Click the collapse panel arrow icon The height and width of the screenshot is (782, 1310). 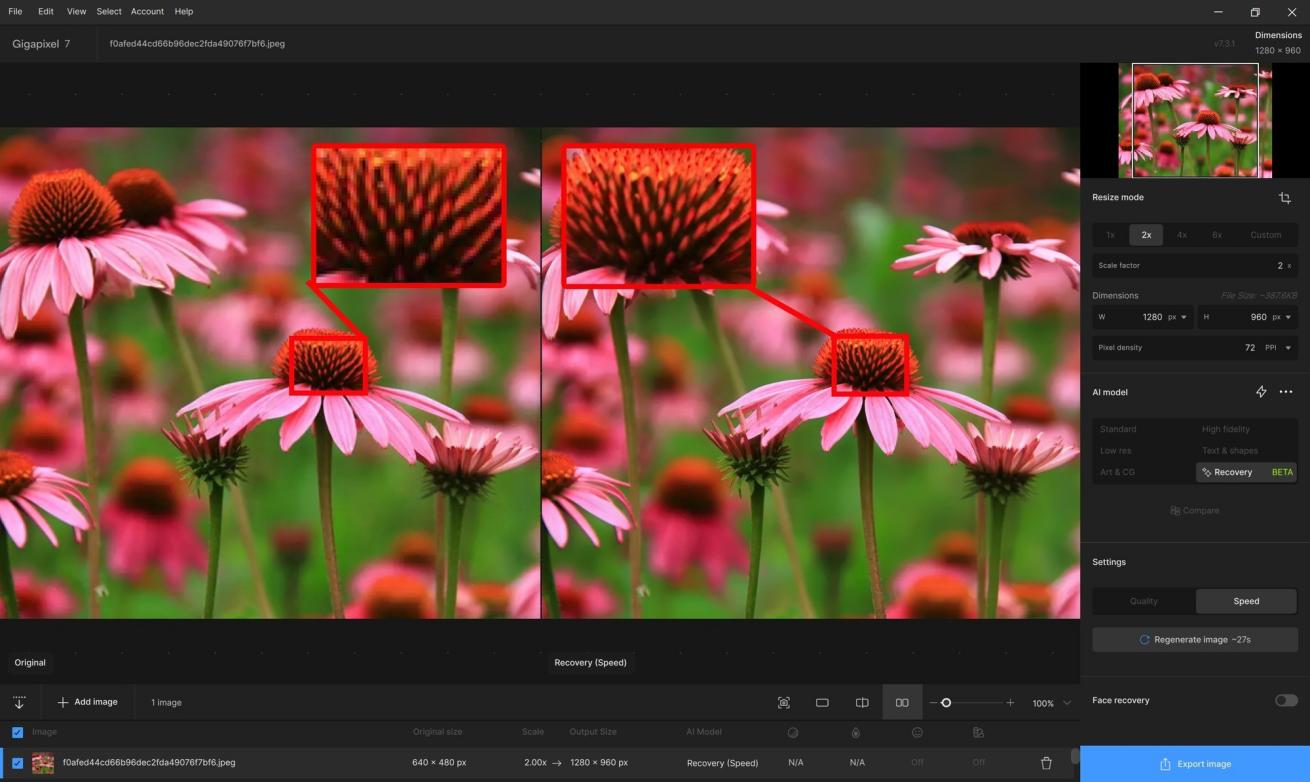19,703
